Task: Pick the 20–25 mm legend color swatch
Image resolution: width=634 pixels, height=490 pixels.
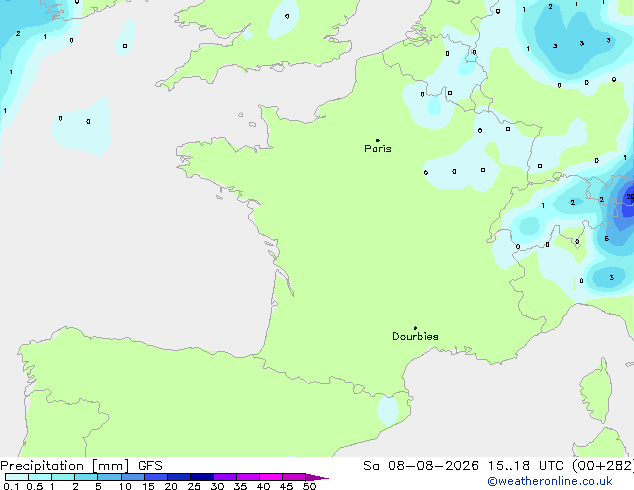Action: click(x=179, y=477)
